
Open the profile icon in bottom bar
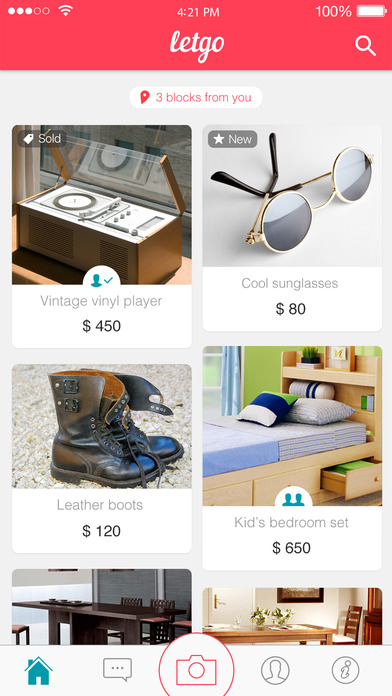point(275,670)
